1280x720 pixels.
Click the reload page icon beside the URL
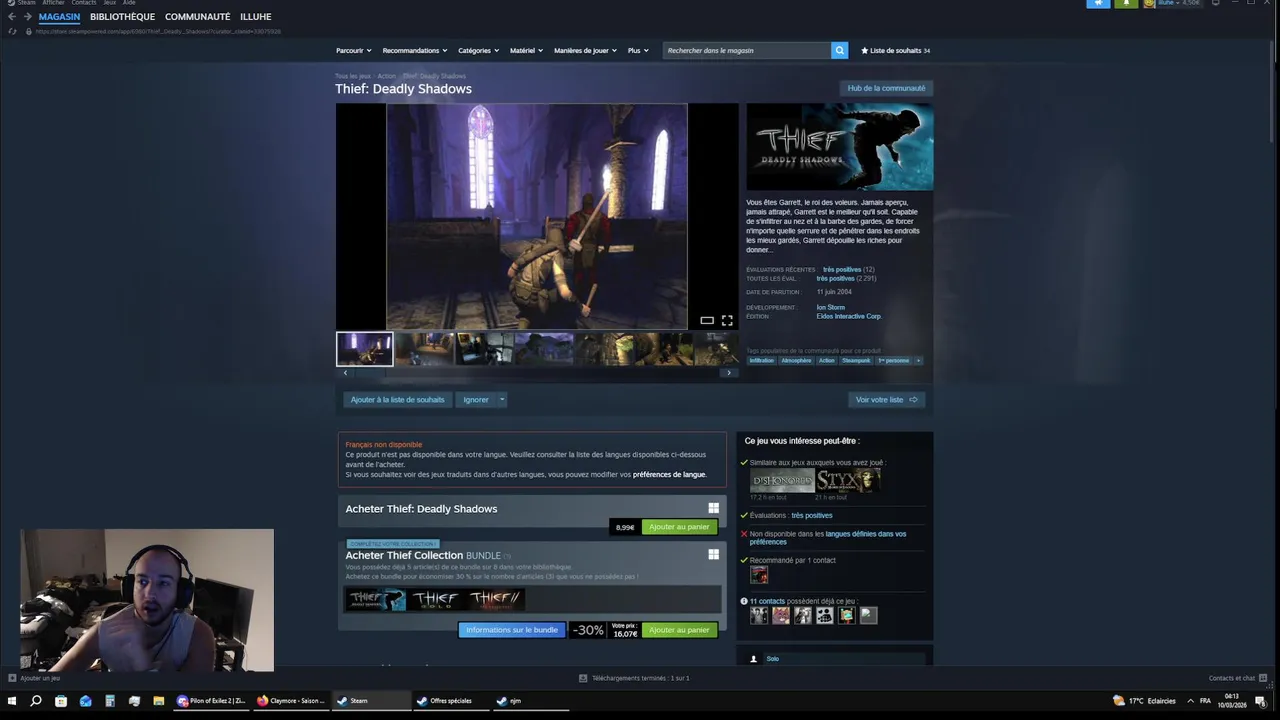12,31
